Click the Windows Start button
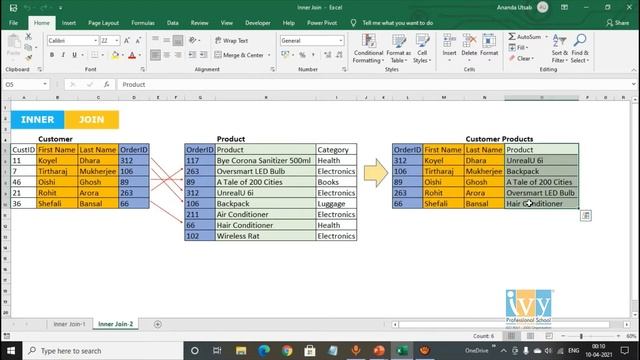 [x=11, y=351]
